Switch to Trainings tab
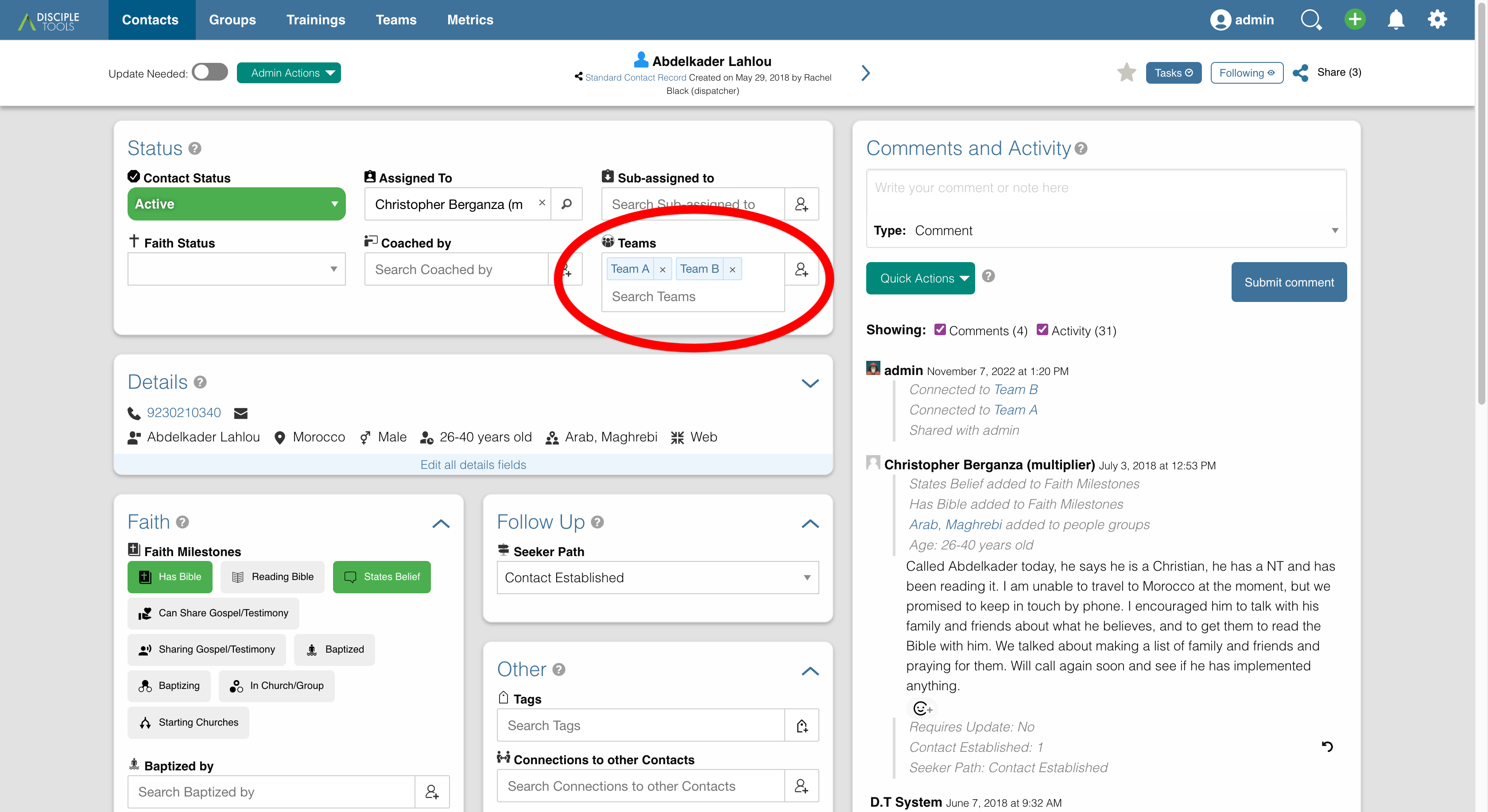This screenshot has height=812, width=1488. pos(315,19)
